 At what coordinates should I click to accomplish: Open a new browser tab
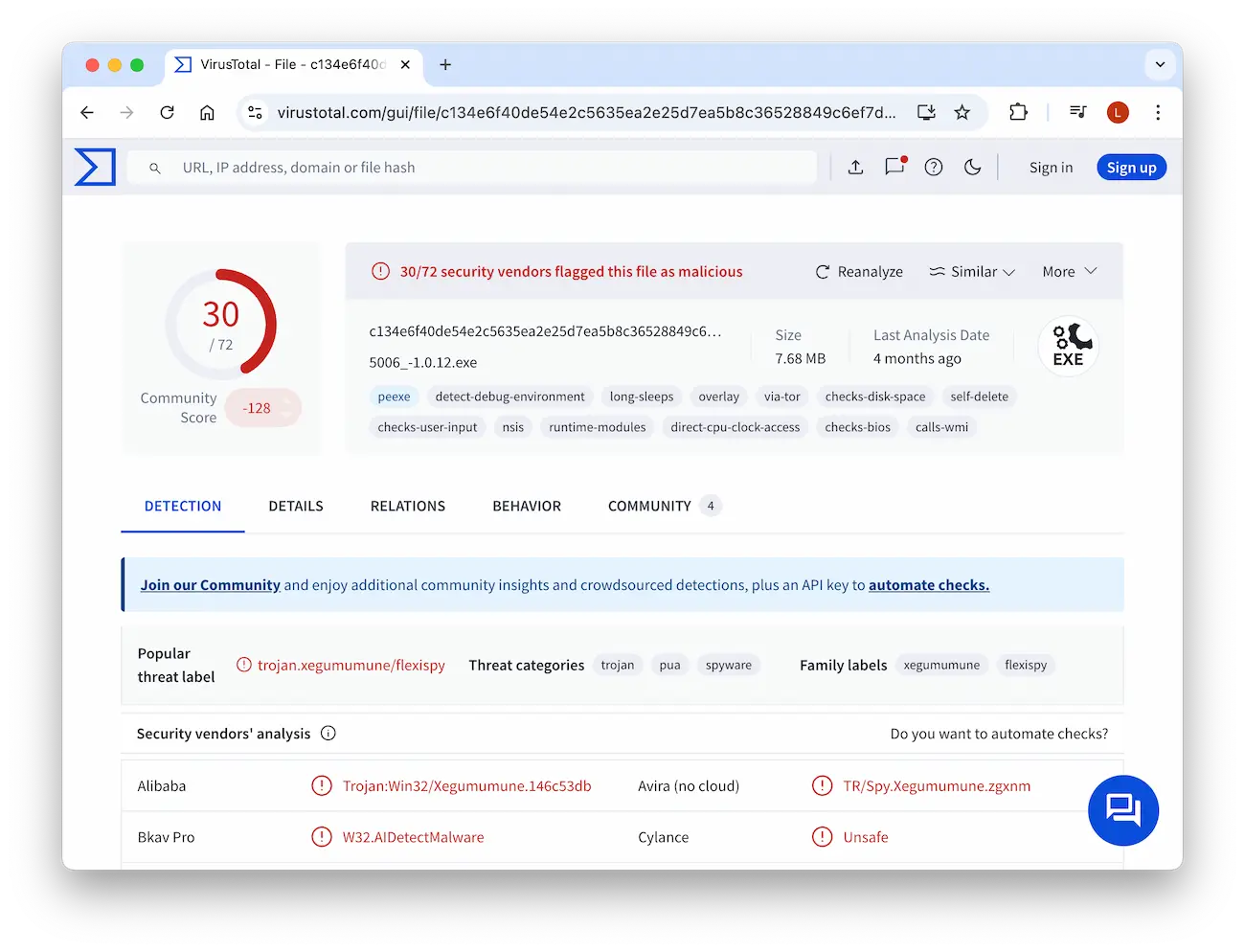[445, 64]
